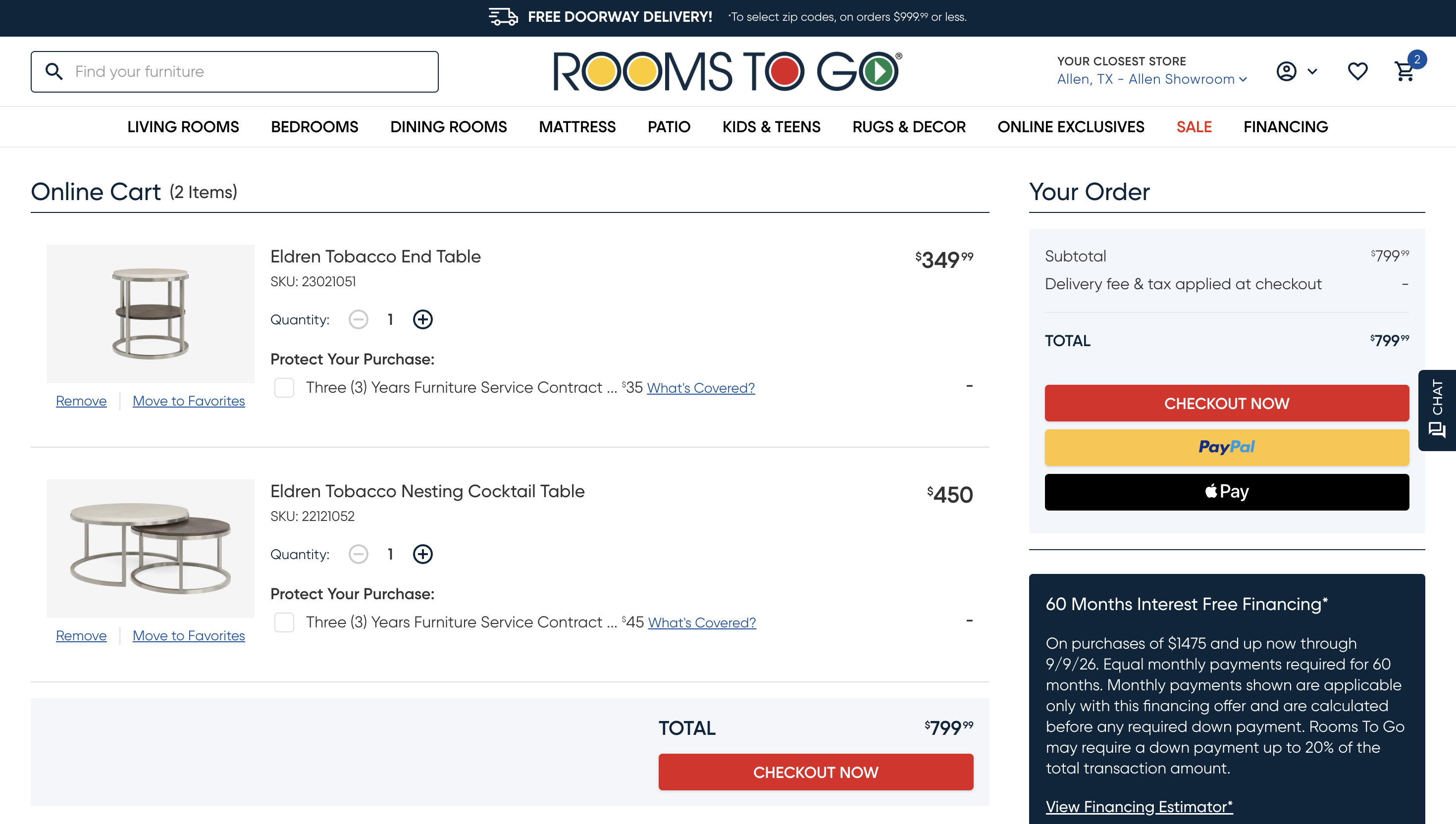
Task: Pay with the PayPal button
Action: coord(1227,448)
